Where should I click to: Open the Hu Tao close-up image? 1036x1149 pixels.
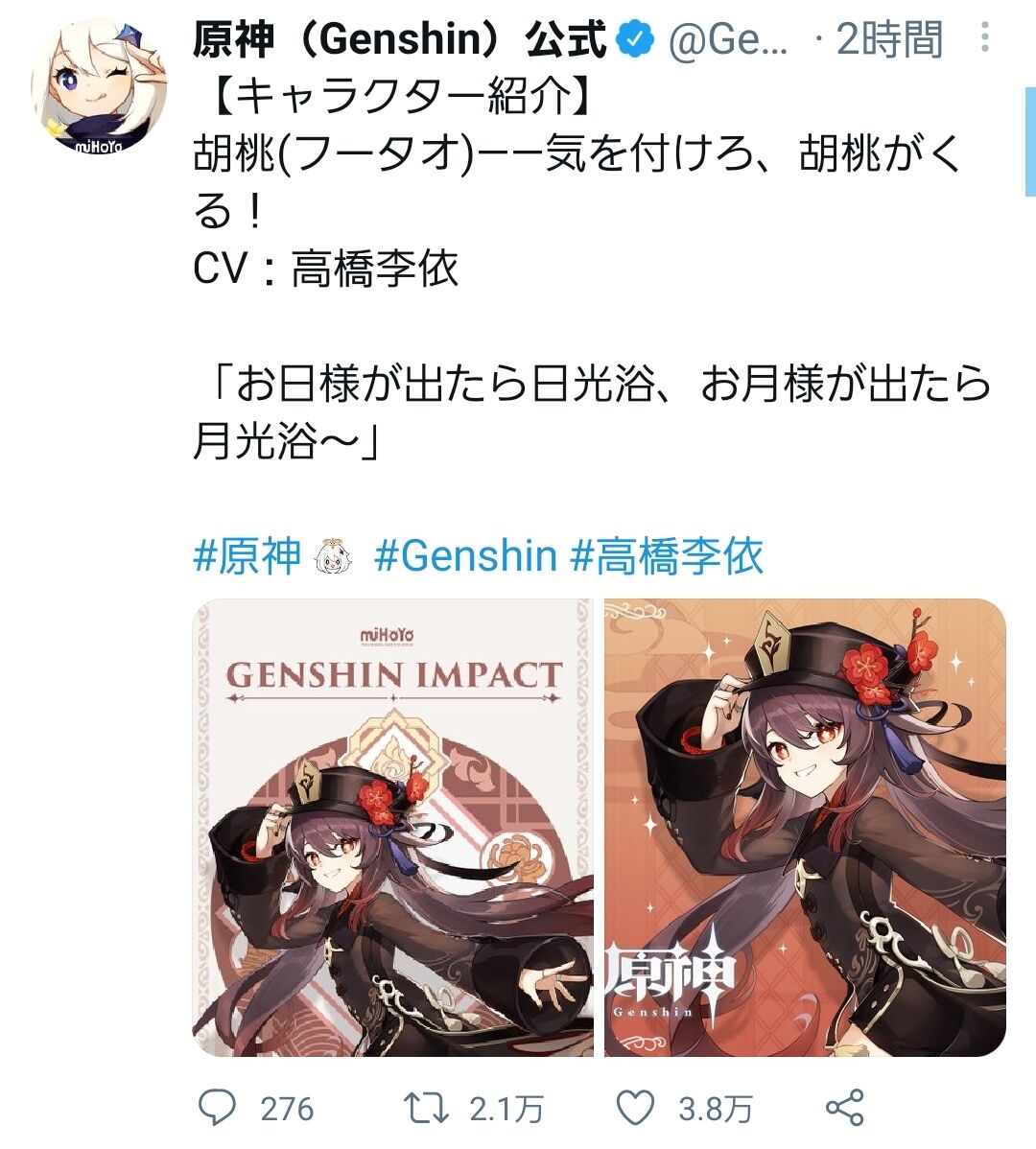click(x=805, y=828)
